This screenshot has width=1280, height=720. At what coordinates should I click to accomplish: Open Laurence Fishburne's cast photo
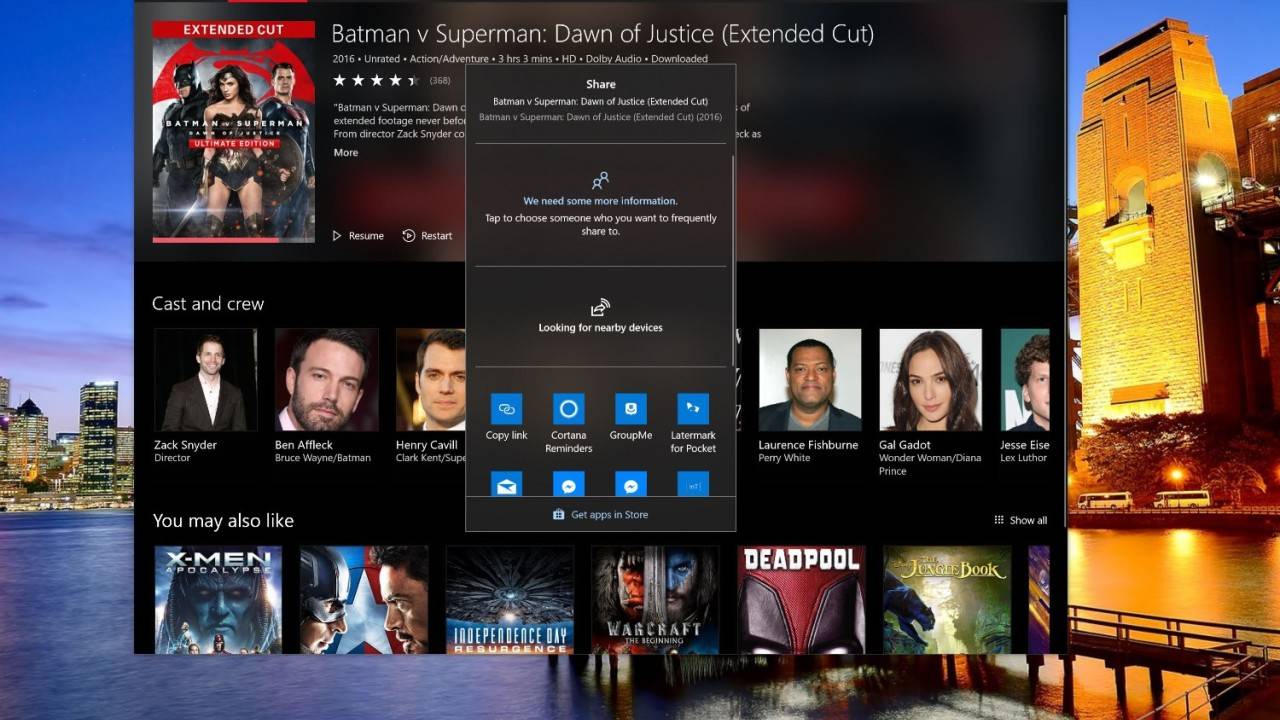tap(810, 380)
